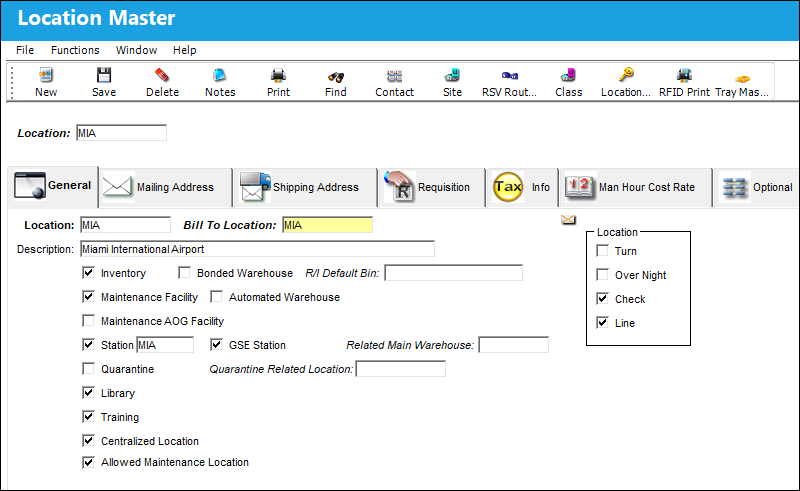Toggle the Centralized Location checkbox
Image resolution: width=800 pixels, height=491 pixels.
tap(88, 440)
